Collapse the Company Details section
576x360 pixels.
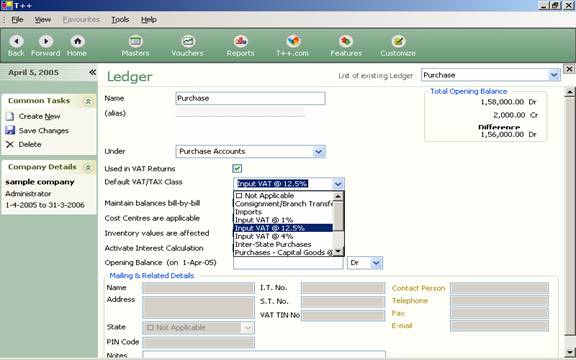coord(88,168)
